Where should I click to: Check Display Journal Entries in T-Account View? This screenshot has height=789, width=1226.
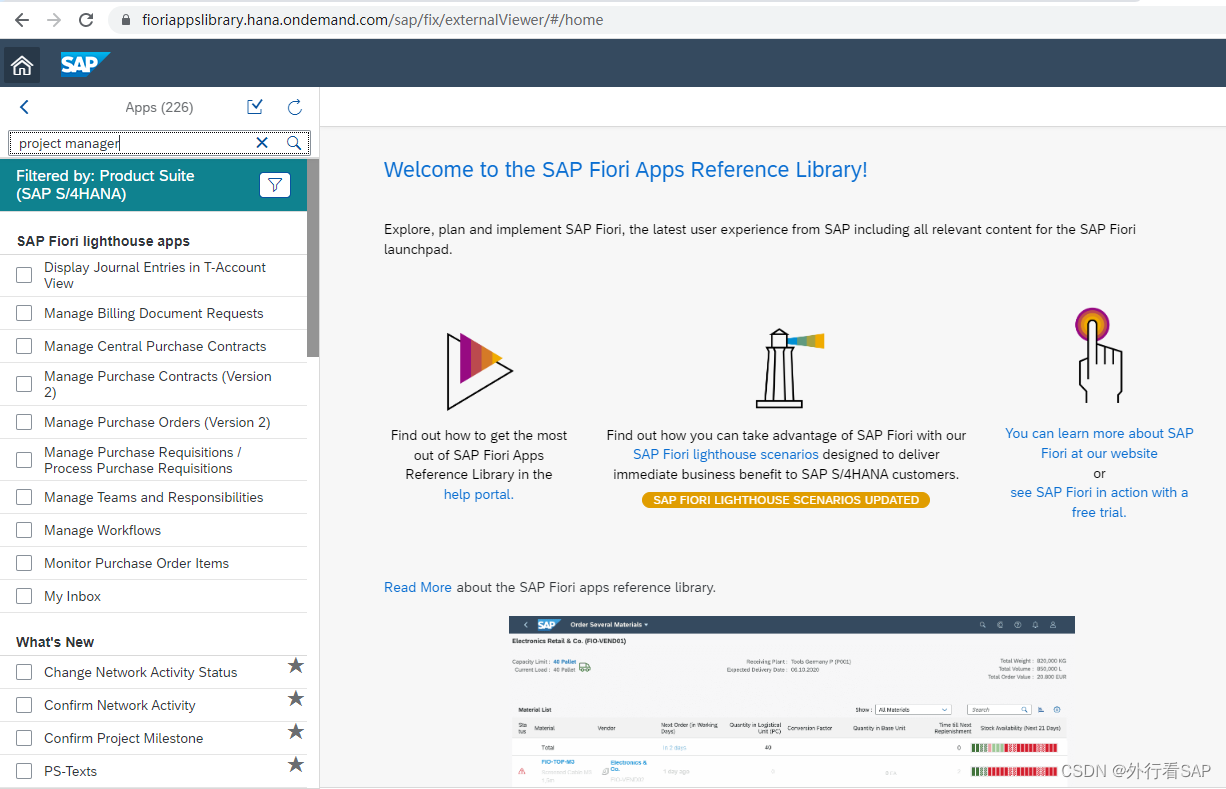click(24, 275)
